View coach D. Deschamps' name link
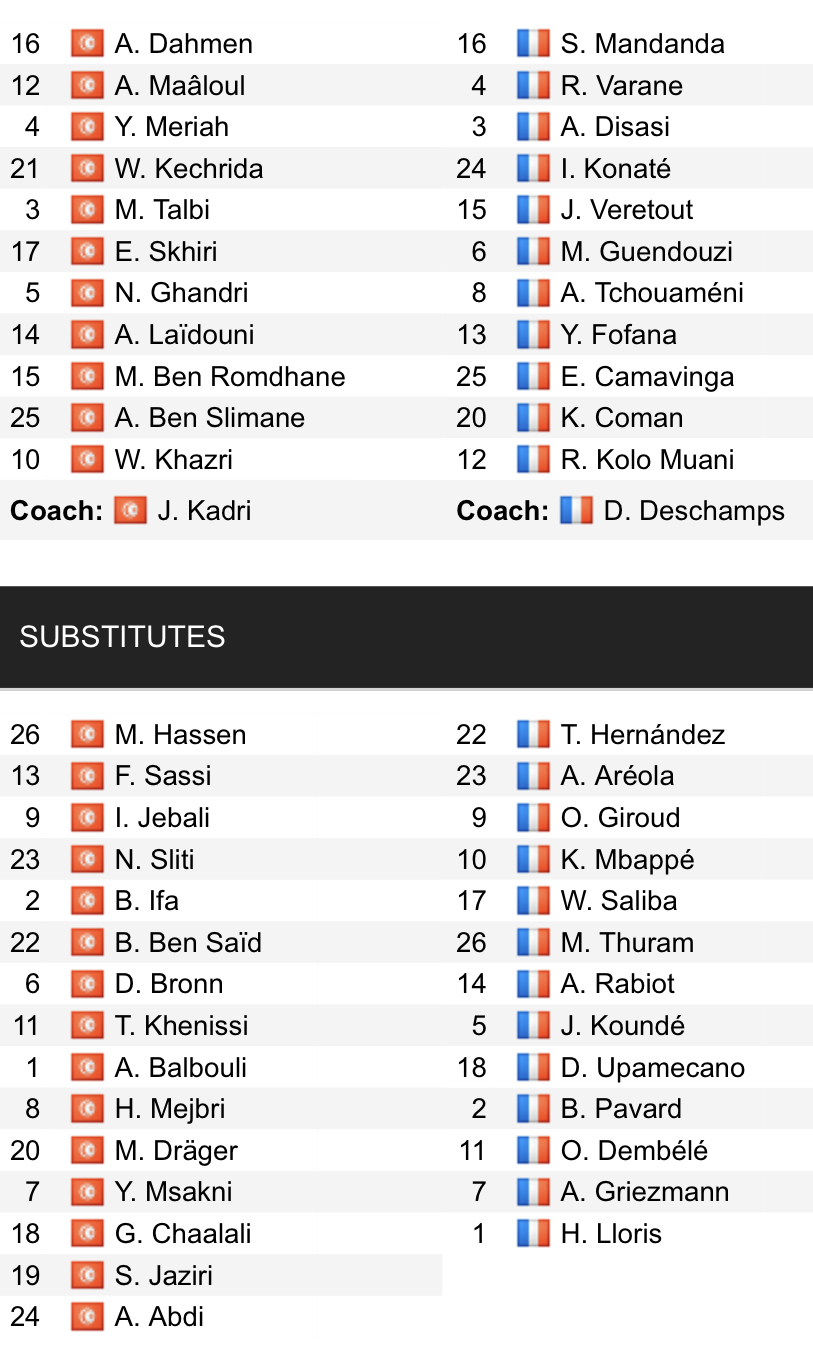 (x=694, y=511)
